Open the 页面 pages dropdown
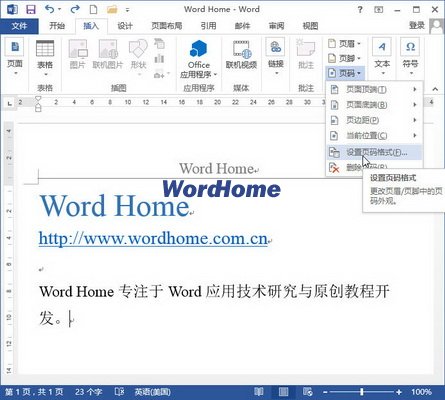445x400 pixels. (15, 58)
